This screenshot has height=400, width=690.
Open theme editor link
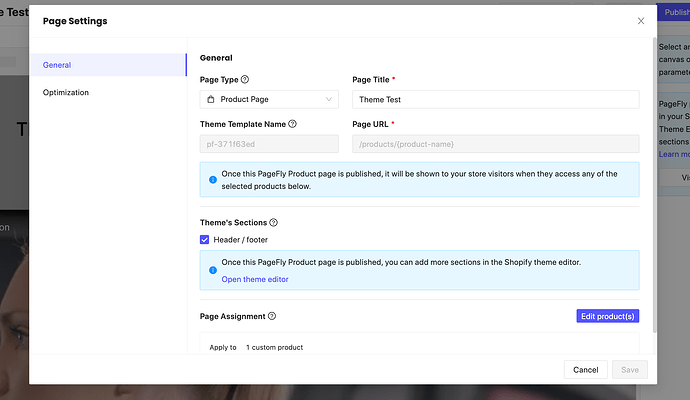(255, 279)
